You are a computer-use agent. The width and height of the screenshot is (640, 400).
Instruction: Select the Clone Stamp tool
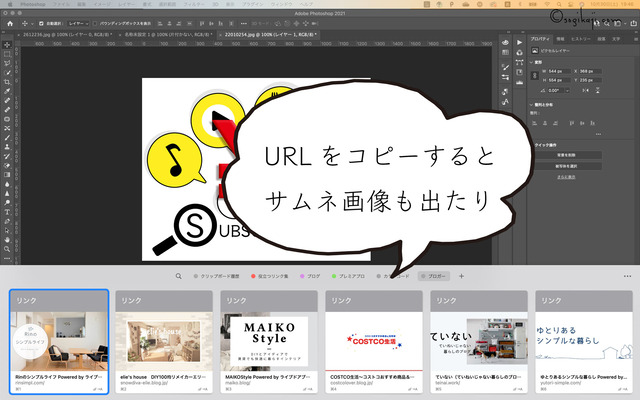click(7, 147)
